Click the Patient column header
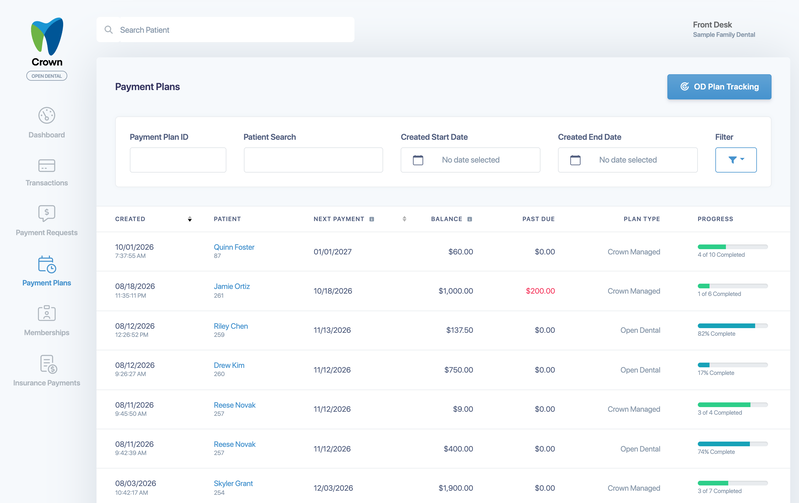The width and height of the screenshot is (799, 503). click(227, 219)
